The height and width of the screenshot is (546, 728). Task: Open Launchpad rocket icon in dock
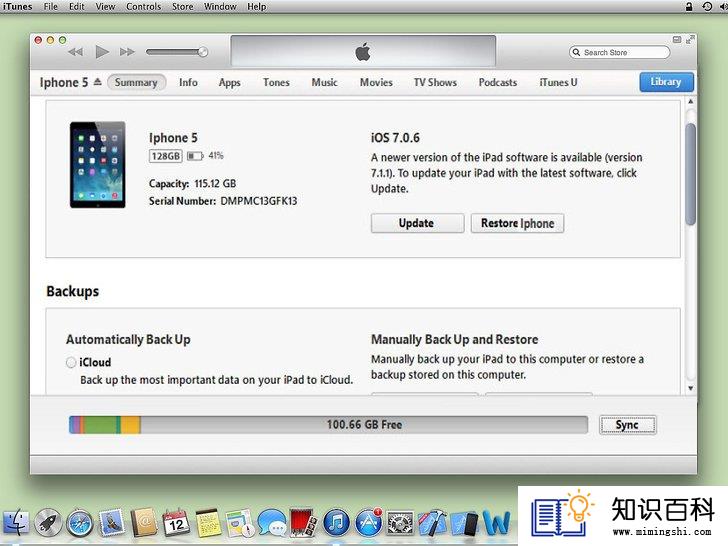click(x=48, y=522)
